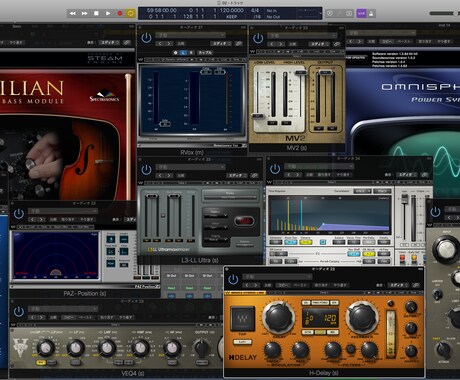Click the MV2 high level fader handle
This screenshot has width=460, height=380.
(x=301, y=73)
